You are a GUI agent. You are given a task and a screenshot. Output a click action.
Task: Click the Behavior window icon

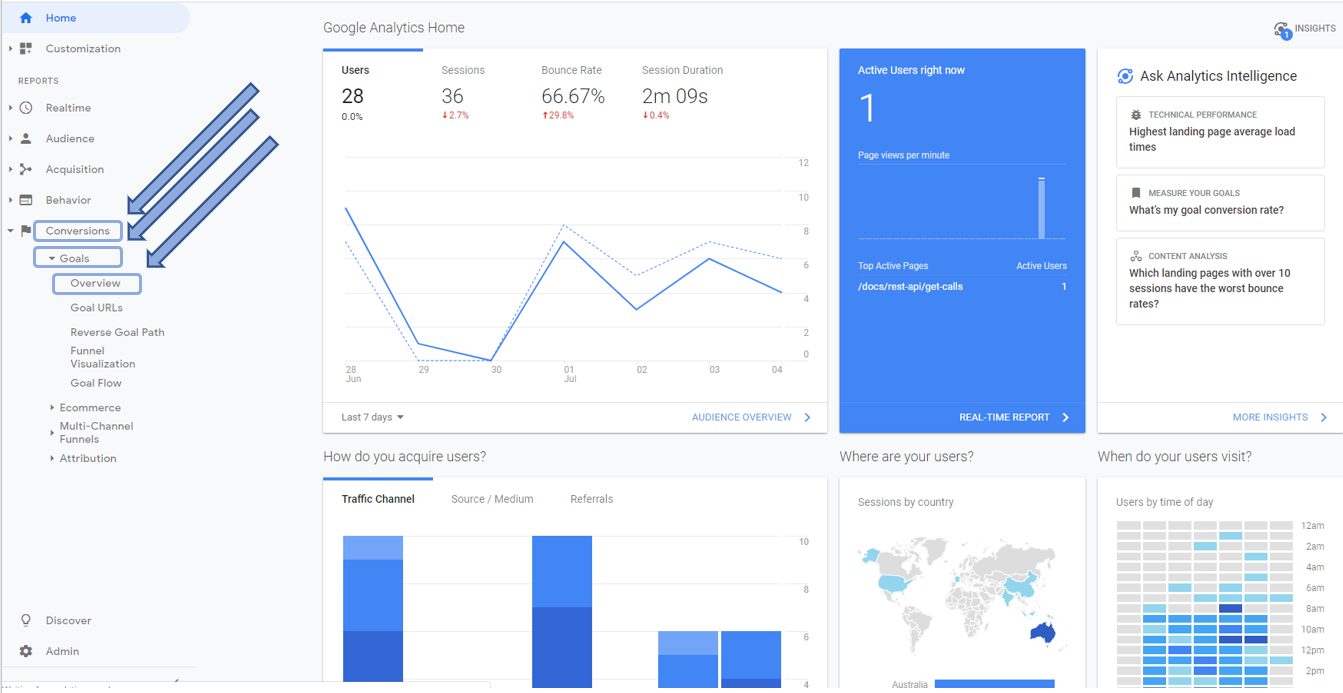click(26, 200)
